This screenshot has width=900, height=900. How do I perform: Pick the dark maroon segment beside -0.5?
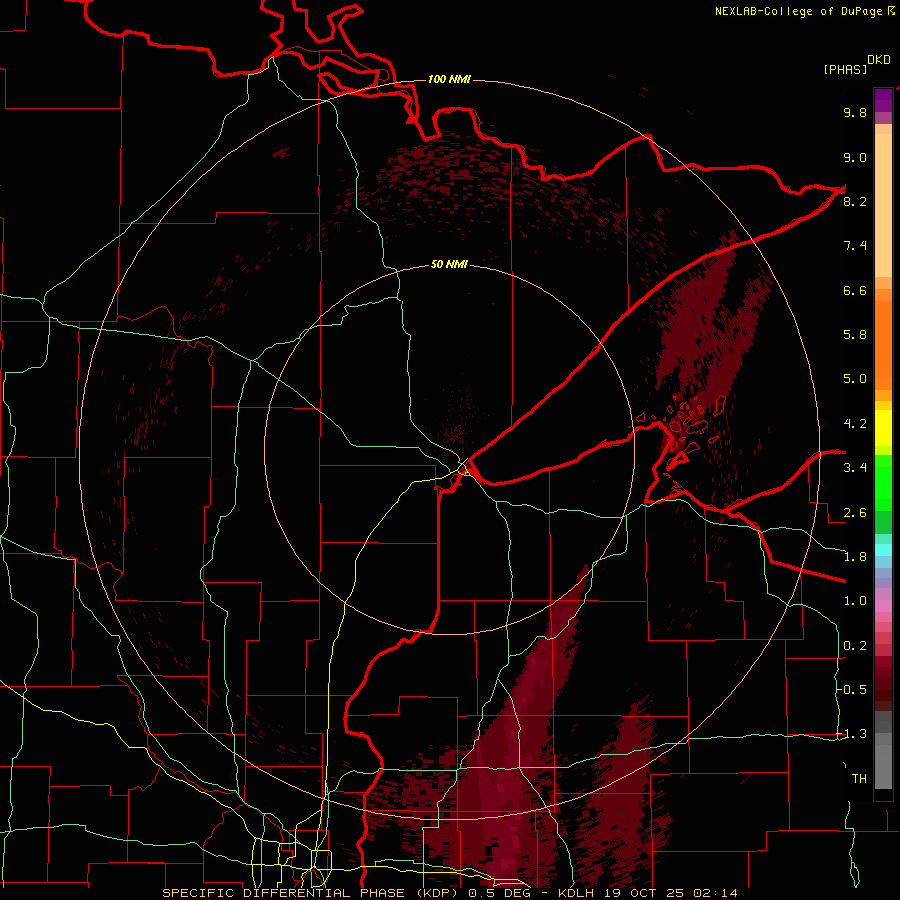[x=883, y=689]
